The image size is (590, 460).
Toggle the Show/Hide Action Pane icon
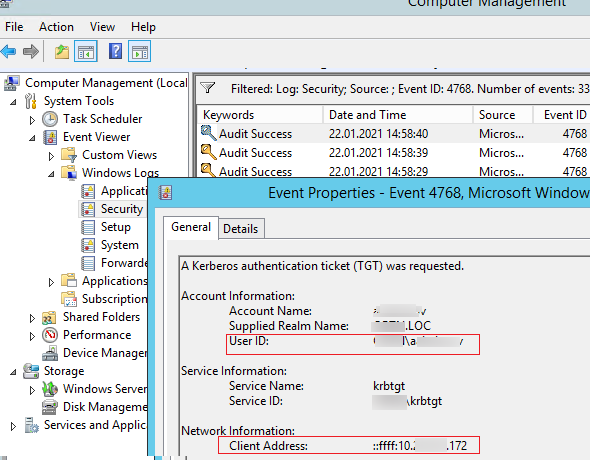pos(140,51)
